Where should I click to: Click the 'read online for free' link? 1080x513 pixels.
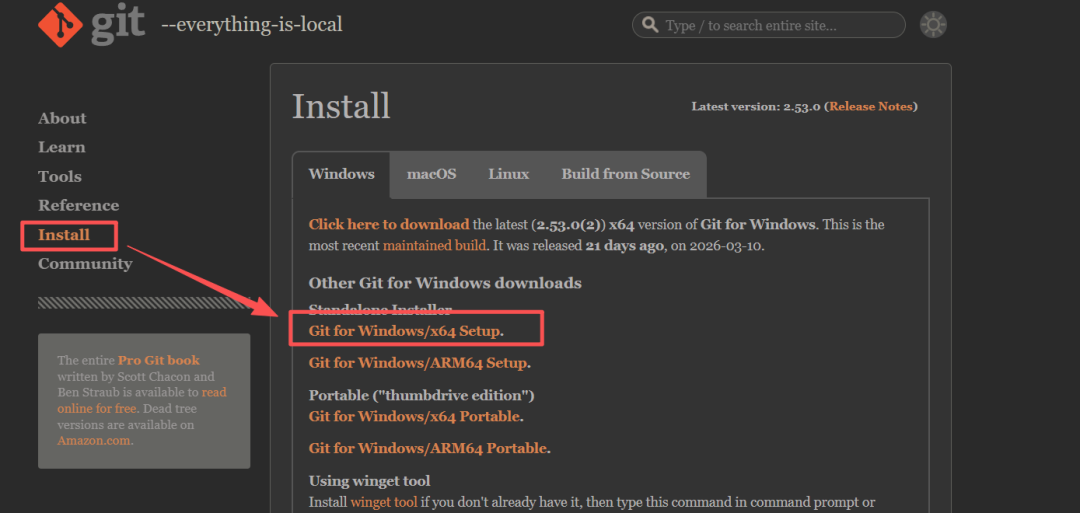click(142, 401)
